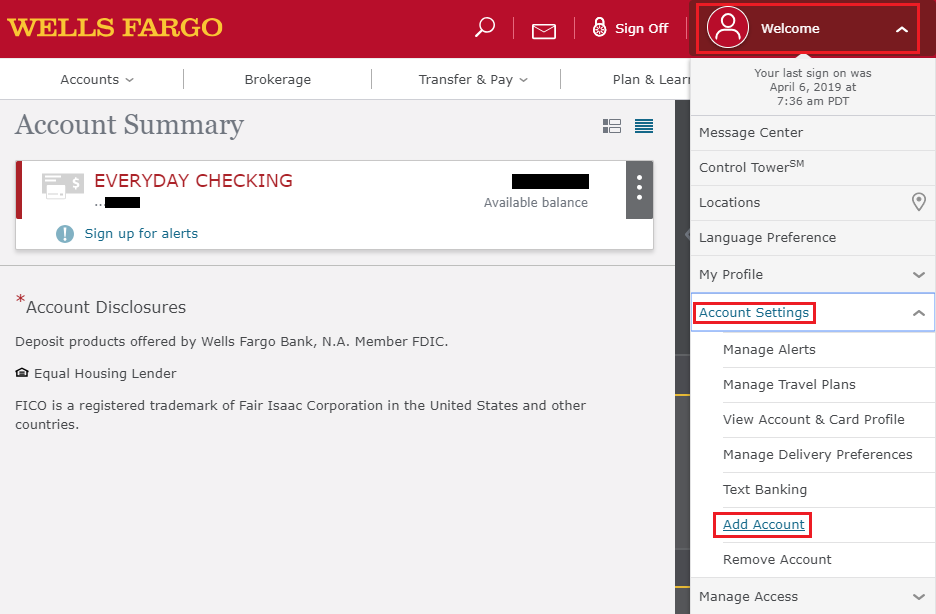Click the search magnifier icon

(x=485, y=27)
